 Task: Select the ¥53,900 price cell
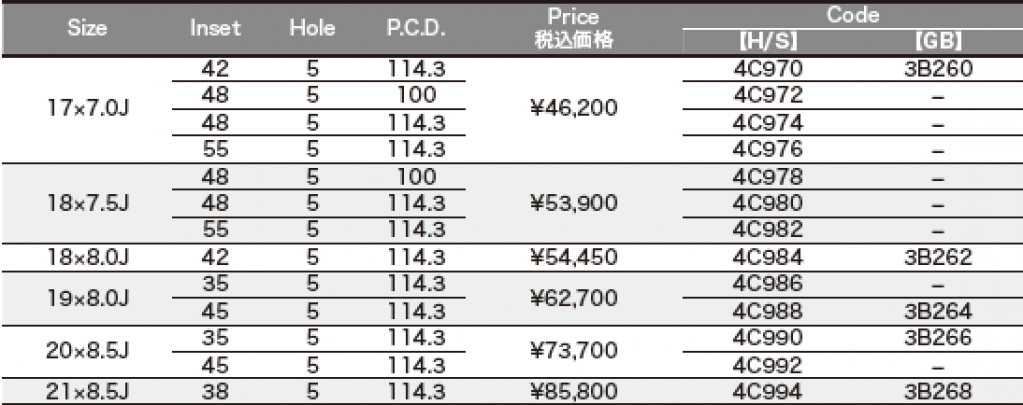(573, 203)
